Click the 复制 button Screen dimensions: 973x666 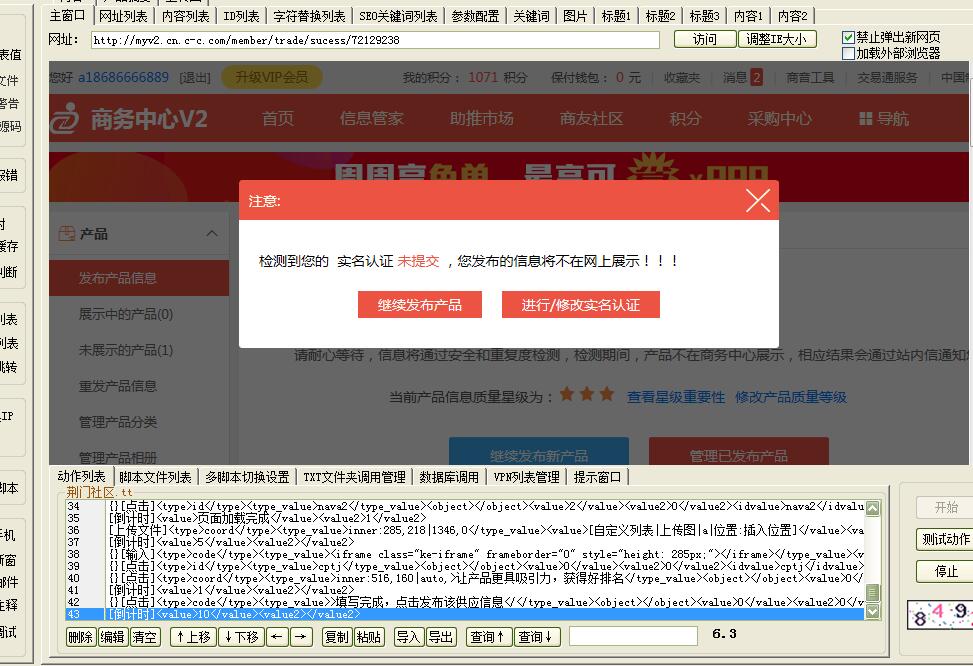[337, 637]
